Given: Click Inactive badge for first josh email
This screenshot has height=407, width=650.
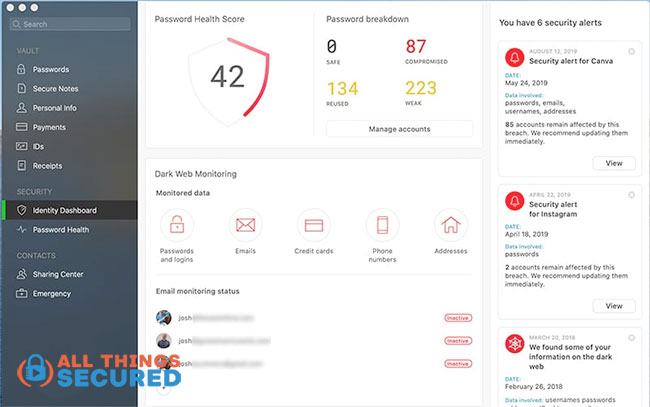Looking at the screenshot, I should click(x=458, y=318).
